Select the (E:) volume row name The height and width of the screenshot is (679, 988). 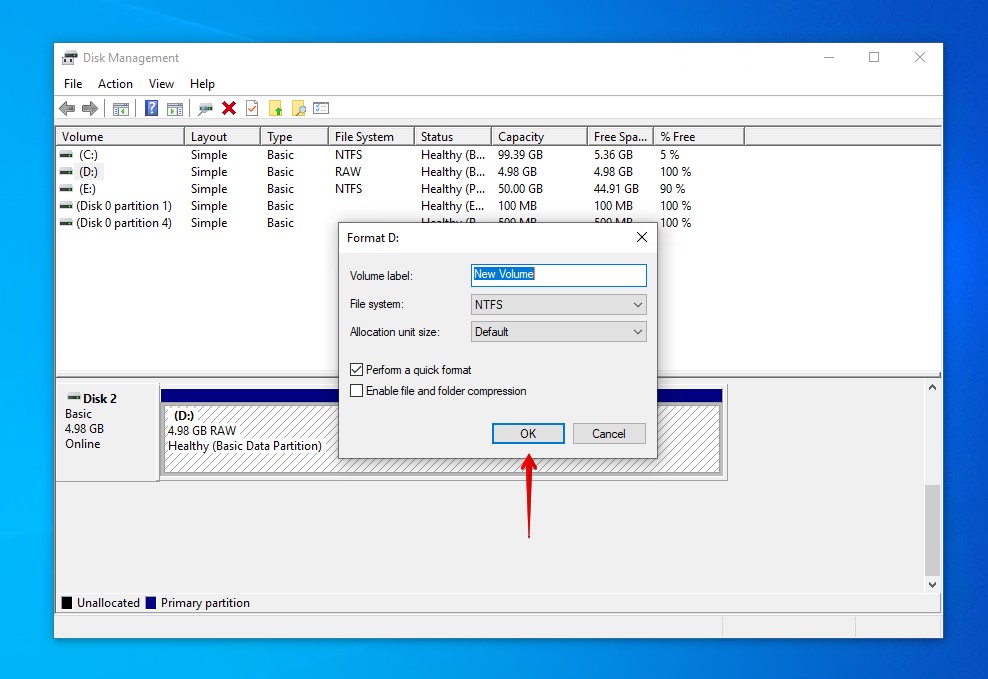point(88,188)
